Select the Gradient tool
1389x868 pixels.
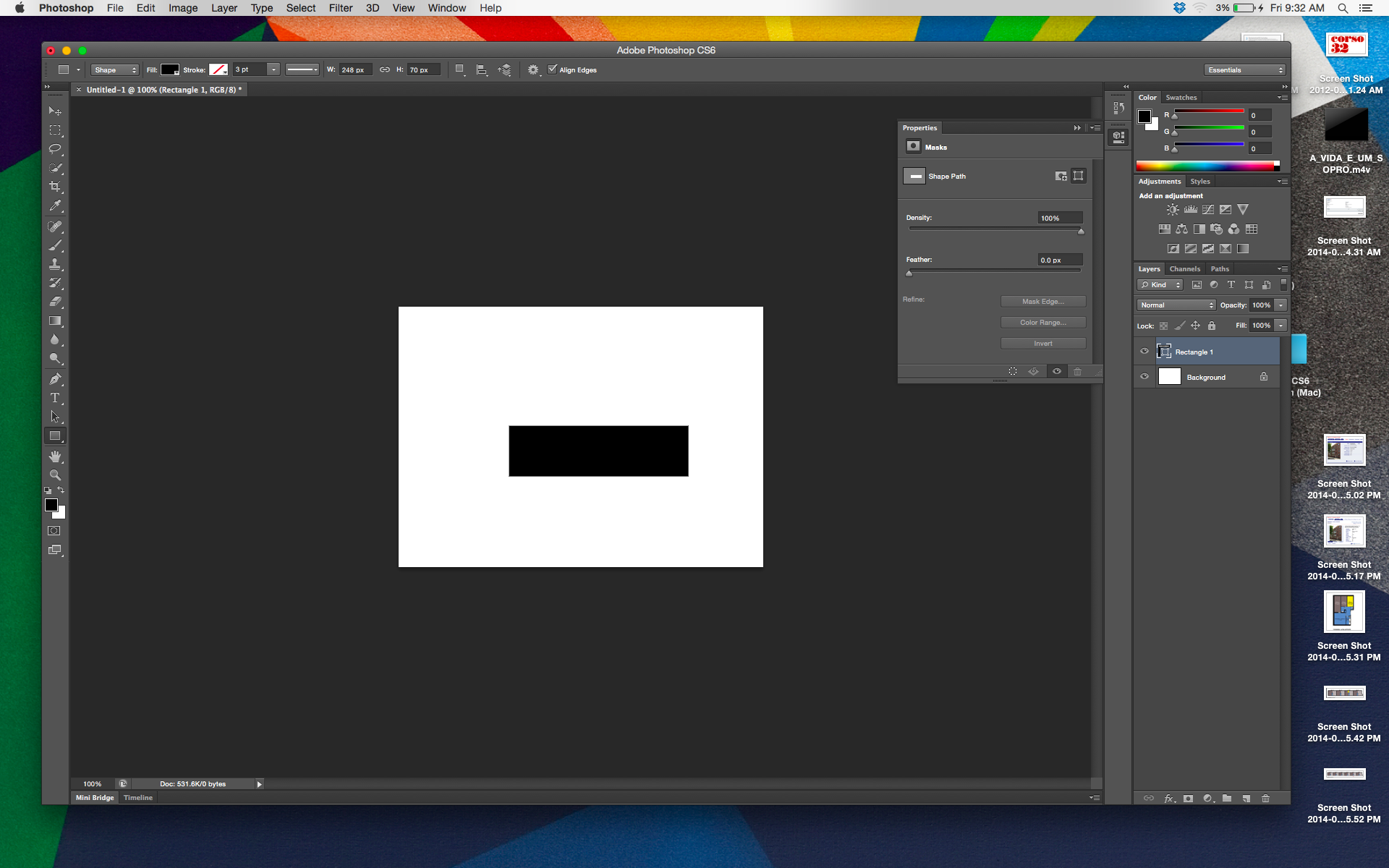point(55,320)
